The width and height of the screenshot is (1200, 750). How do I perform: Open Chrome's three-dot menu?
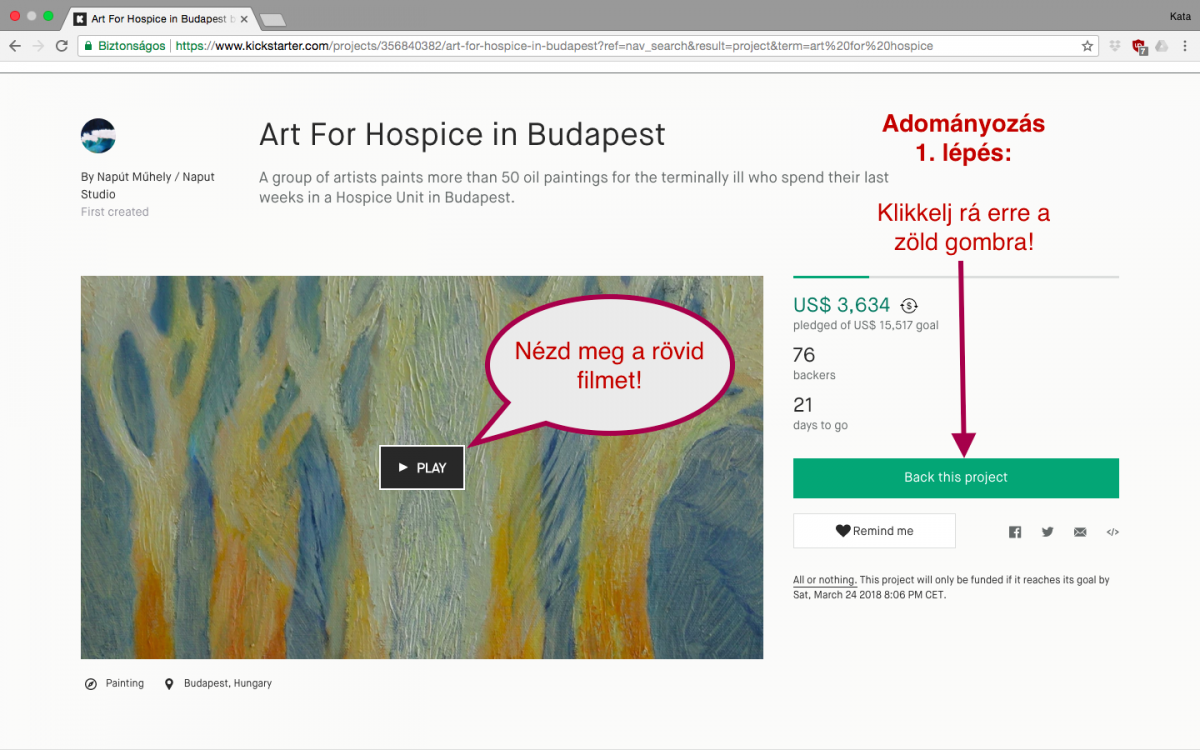pos(1185,46)
